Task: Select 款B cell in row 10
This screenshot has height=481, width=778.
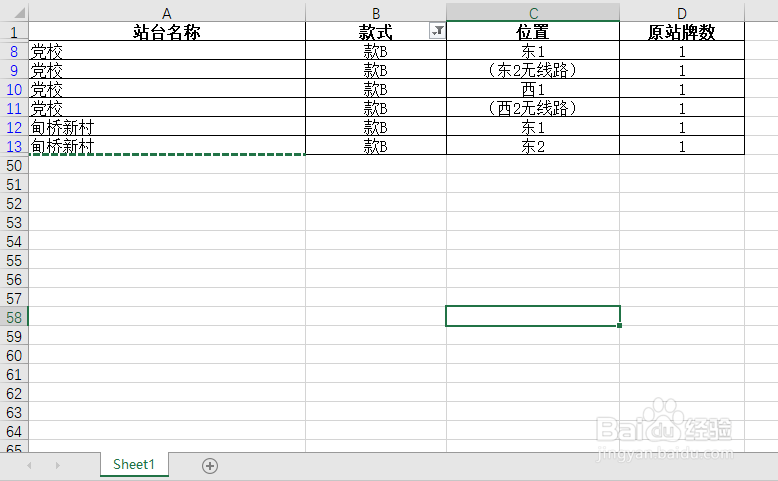Action: click(376, 89)
